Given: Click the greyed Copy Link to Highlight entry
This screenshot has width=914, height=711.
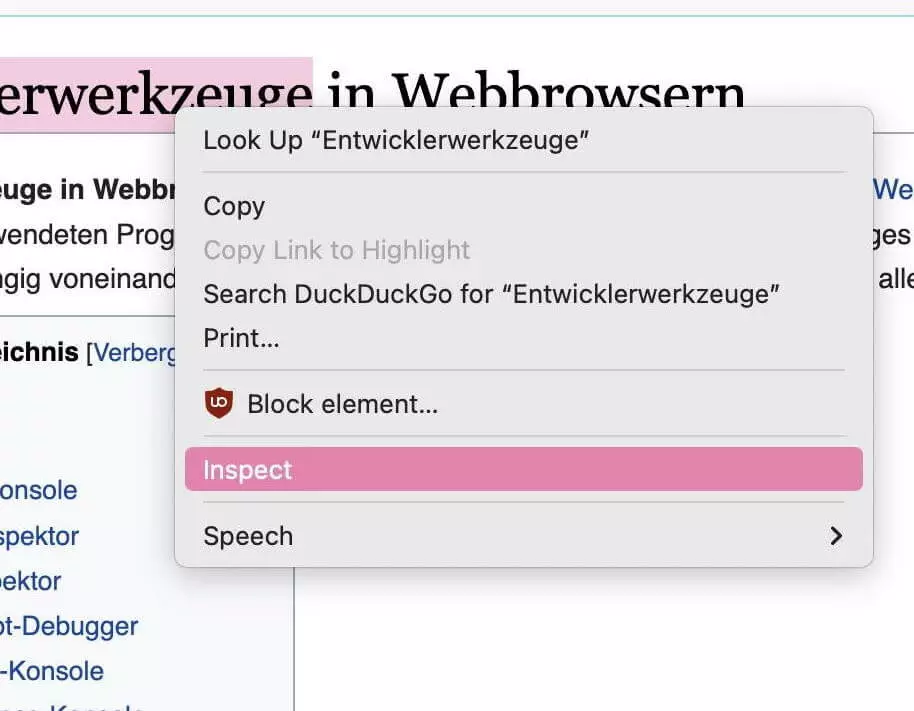Looking at the screenshot, I should coord(336,250).
